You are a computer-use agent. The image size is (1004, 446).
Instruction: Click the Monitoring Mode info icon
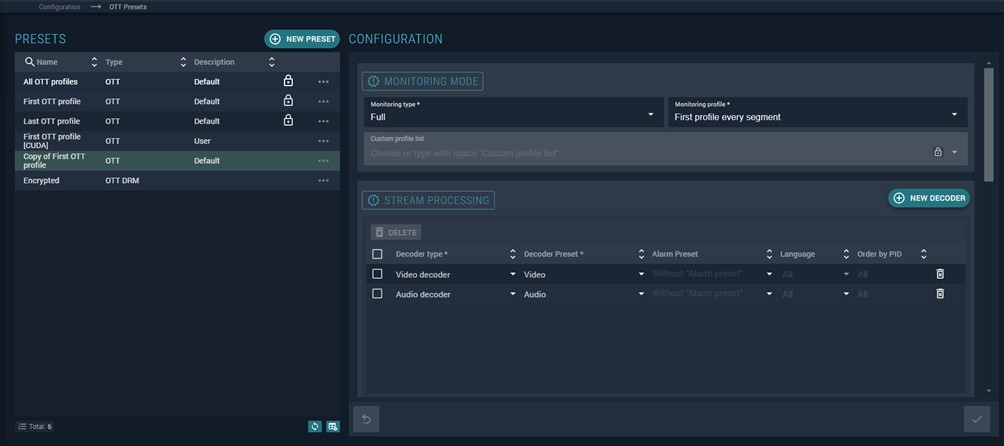click(373, 81)
